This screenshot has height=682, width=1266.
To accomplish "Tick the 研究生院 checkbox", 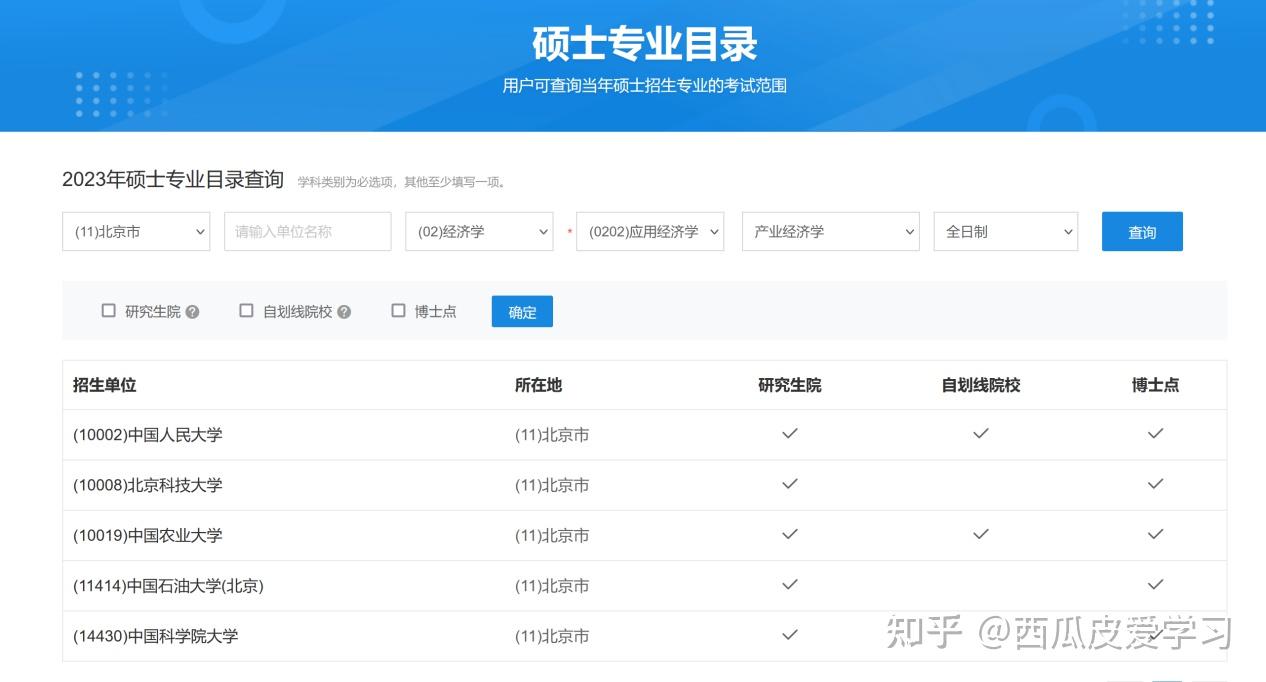I will coord(109,311).
